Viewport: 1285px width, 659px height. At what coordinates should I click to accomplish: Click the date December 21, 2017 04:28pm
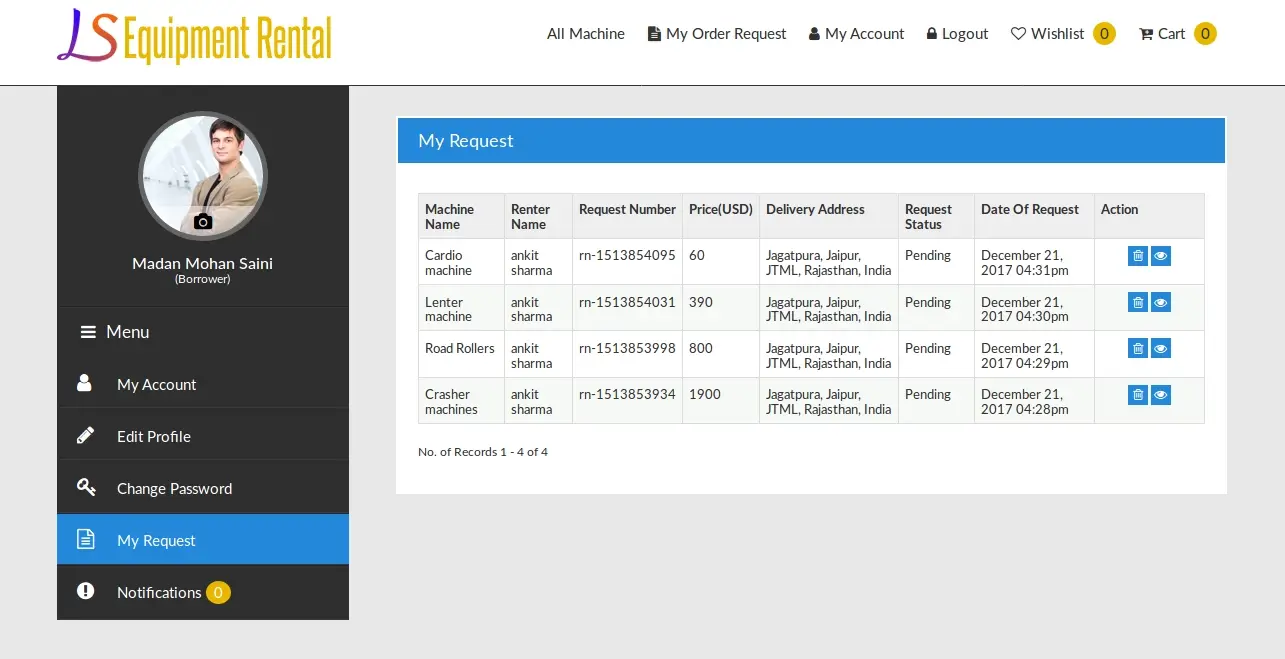(x=1025, y=402)
